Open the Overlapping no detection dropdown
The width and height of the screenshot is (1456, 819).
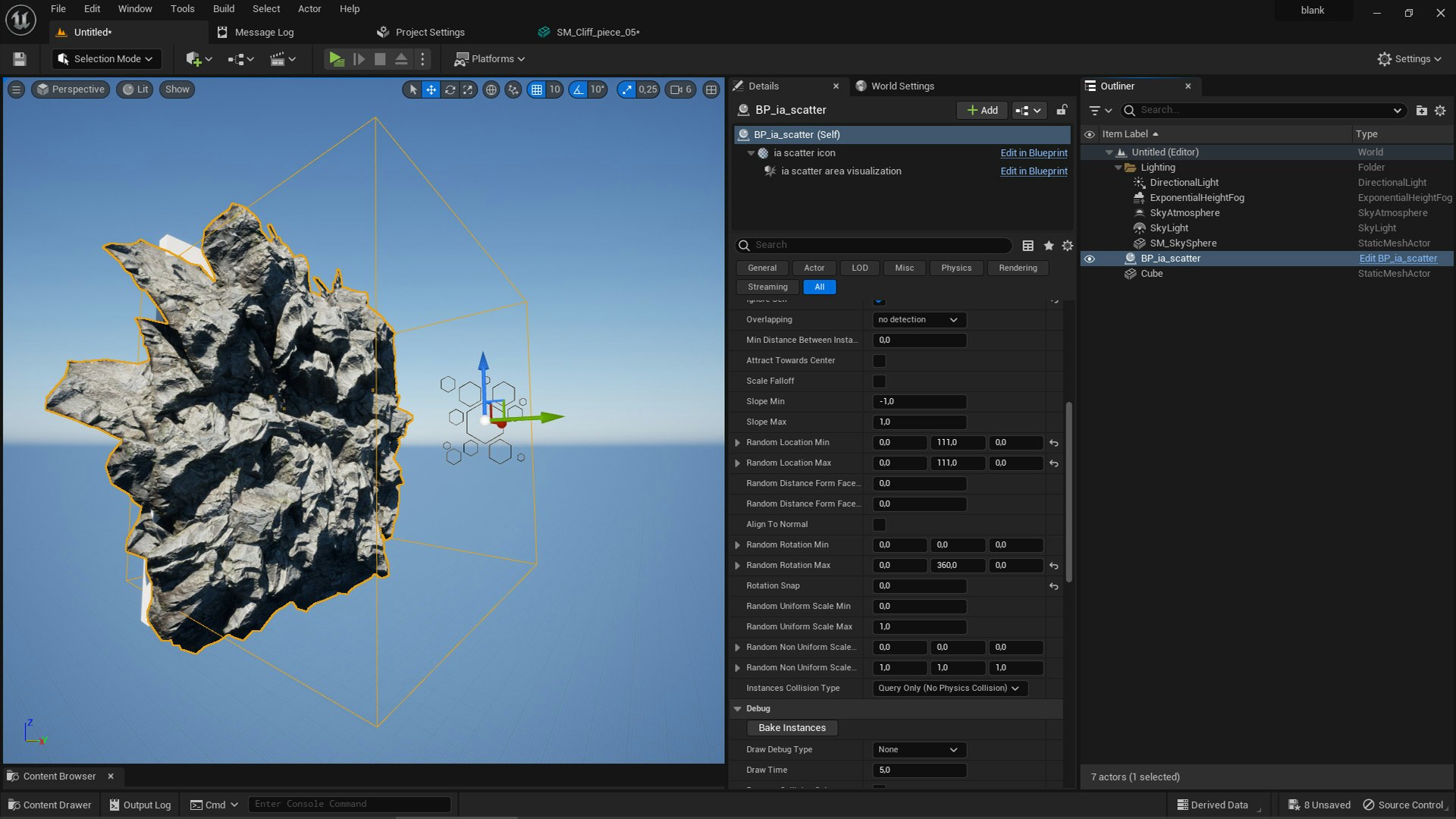coord(919,320)
